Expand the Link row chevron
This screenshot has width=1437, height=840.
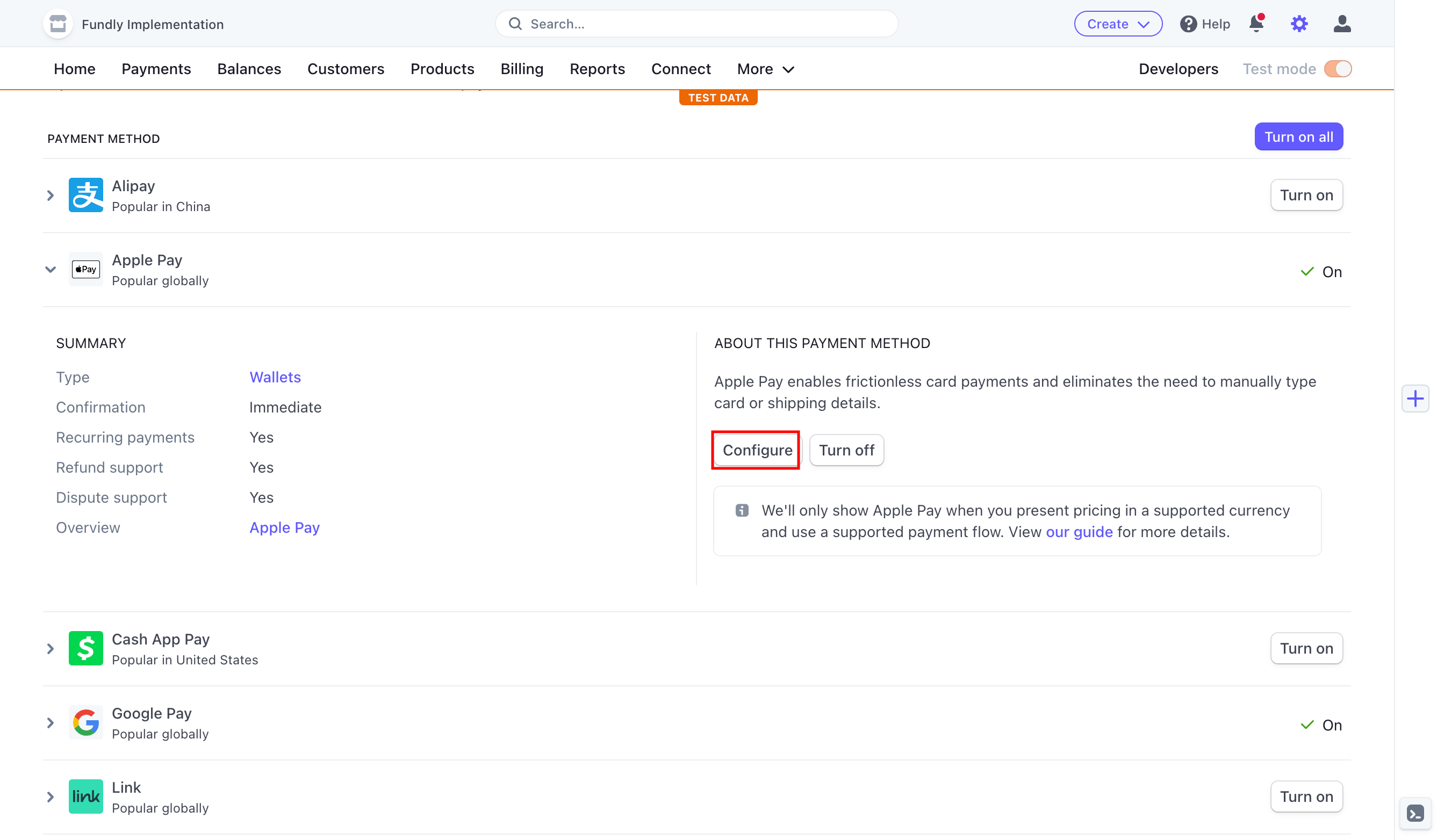[x=50, y=796]
